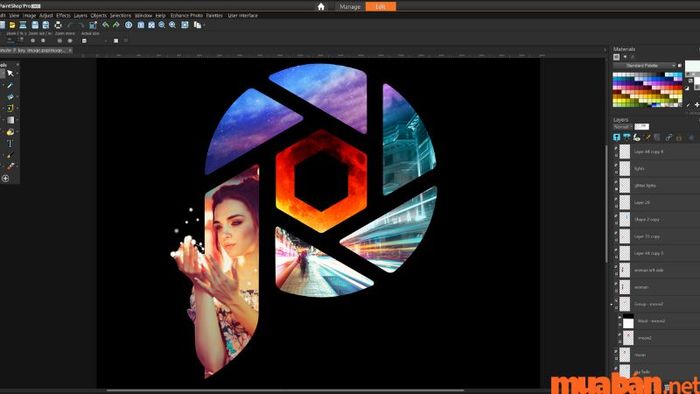The height and width of the screenshot is (394, 700).
Task: Open the Image menu
Action: point(29,15)
